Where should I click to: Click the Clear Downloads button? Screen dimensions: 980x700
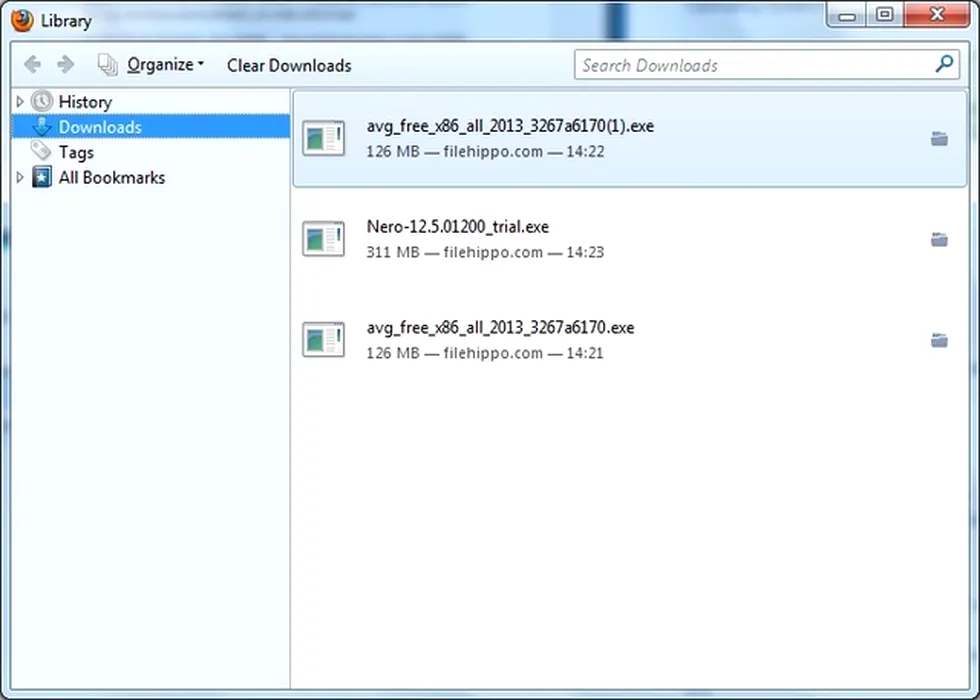point(289,65)
